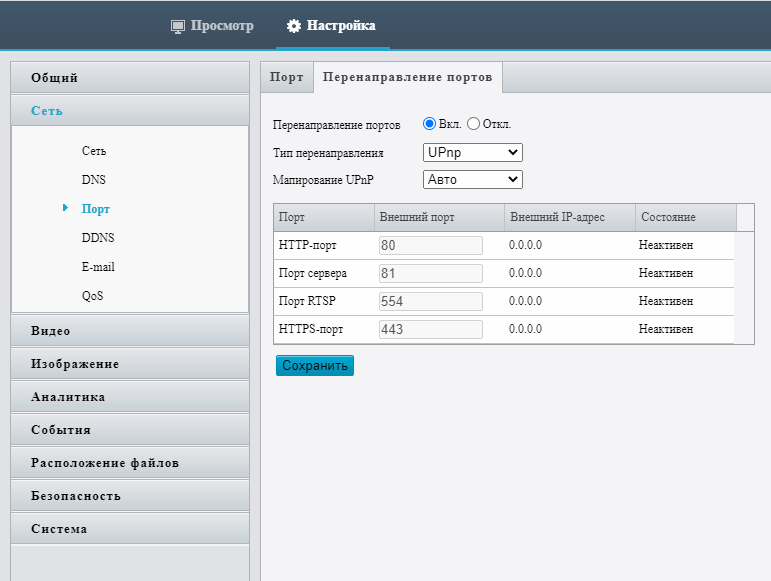This screenshot has width=771, height=581.
Task: Switch to the Настройка top tab
Action: click(x=332, y=26)
